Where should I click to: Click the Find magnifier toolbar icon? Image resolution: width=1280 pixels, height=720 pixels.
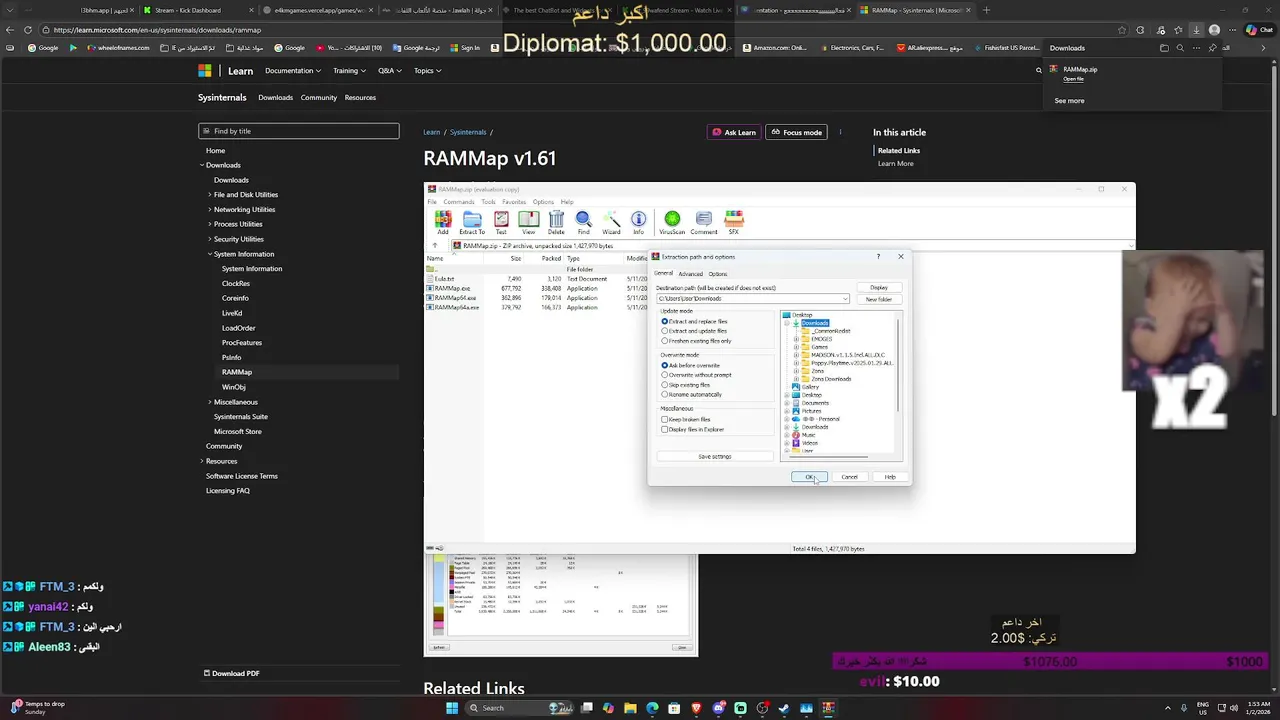(x=583, y=222)
